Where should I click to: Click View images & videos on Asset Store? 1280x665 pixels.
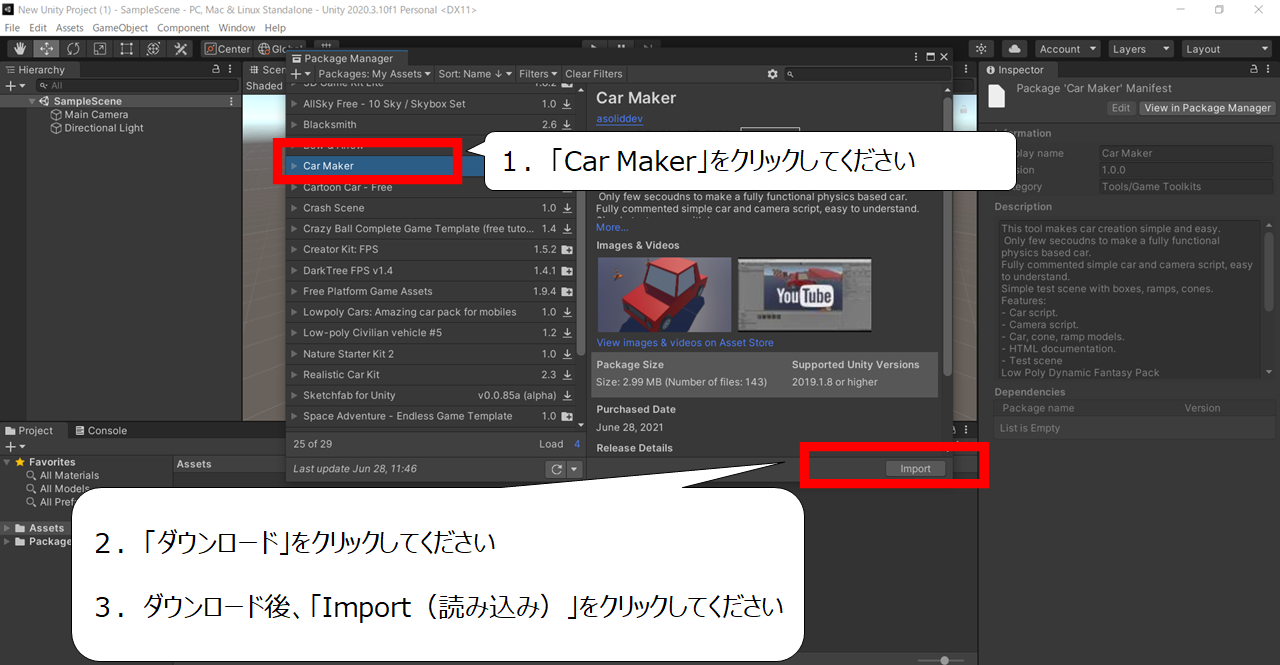point(685,343)
